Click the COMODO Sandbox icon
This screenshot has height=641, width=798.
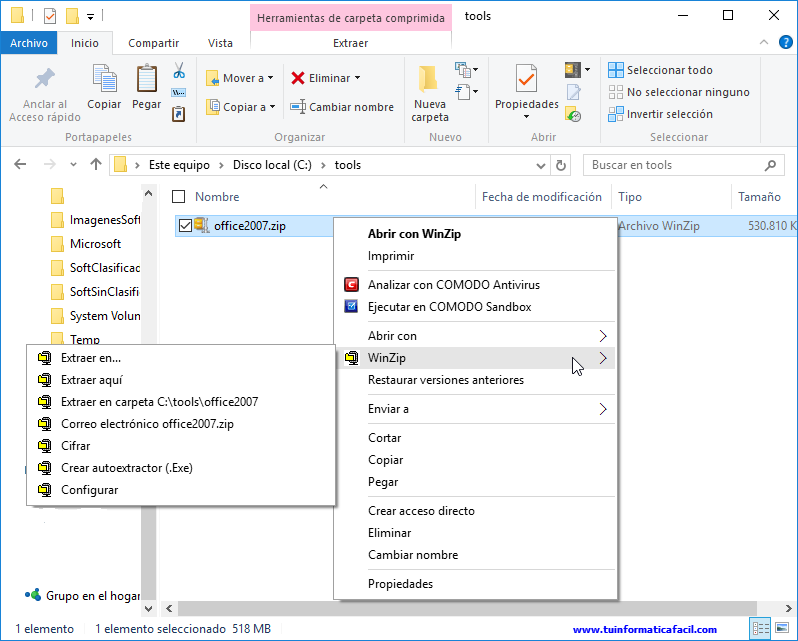(x=351, y=306)
